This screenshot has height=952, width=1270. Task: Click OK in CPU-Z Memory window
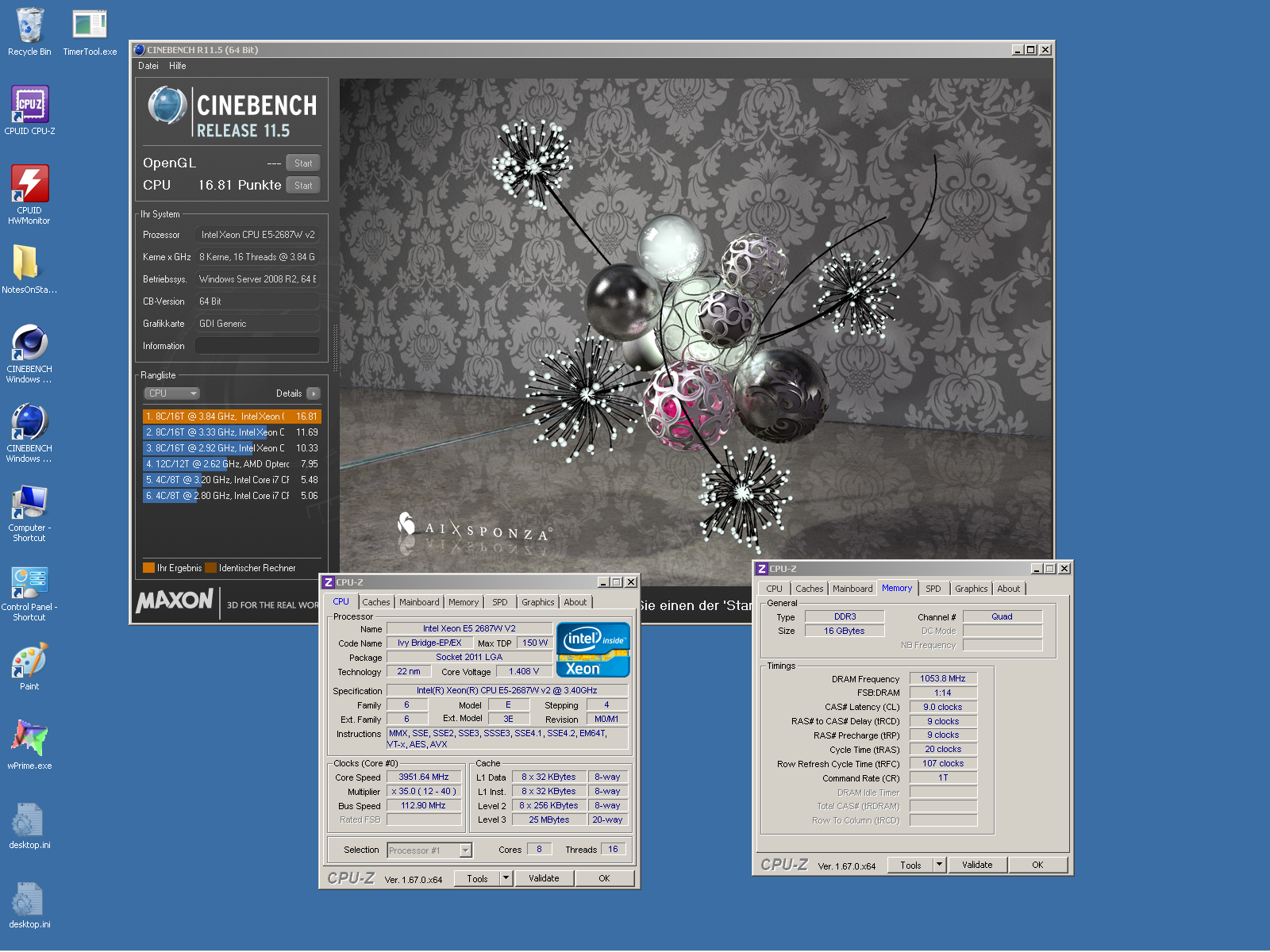(1037, 865)
